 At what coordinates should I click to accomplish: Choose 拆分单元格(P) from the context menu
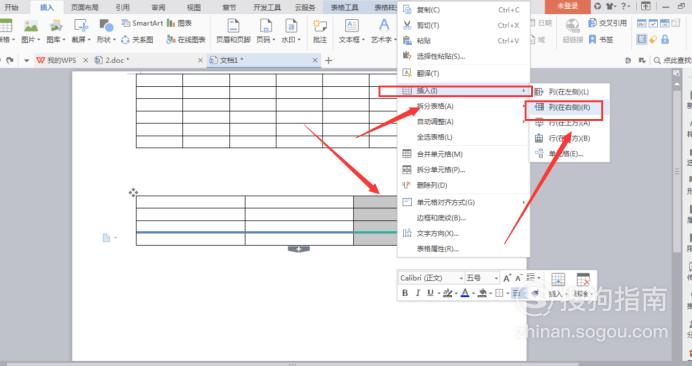463,170
